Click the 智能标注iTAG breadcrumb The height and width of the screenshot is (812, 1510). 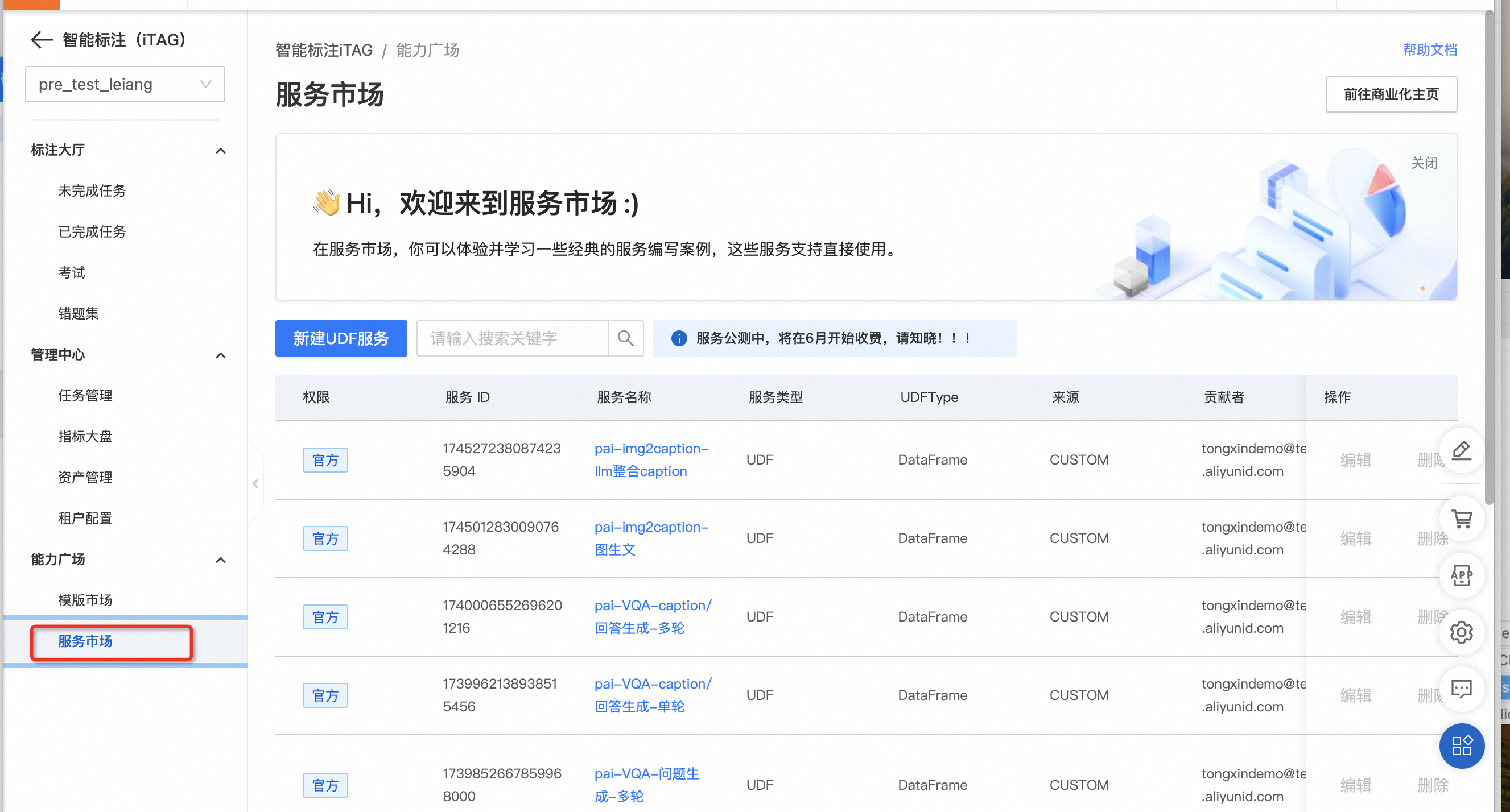coord(324,51)
